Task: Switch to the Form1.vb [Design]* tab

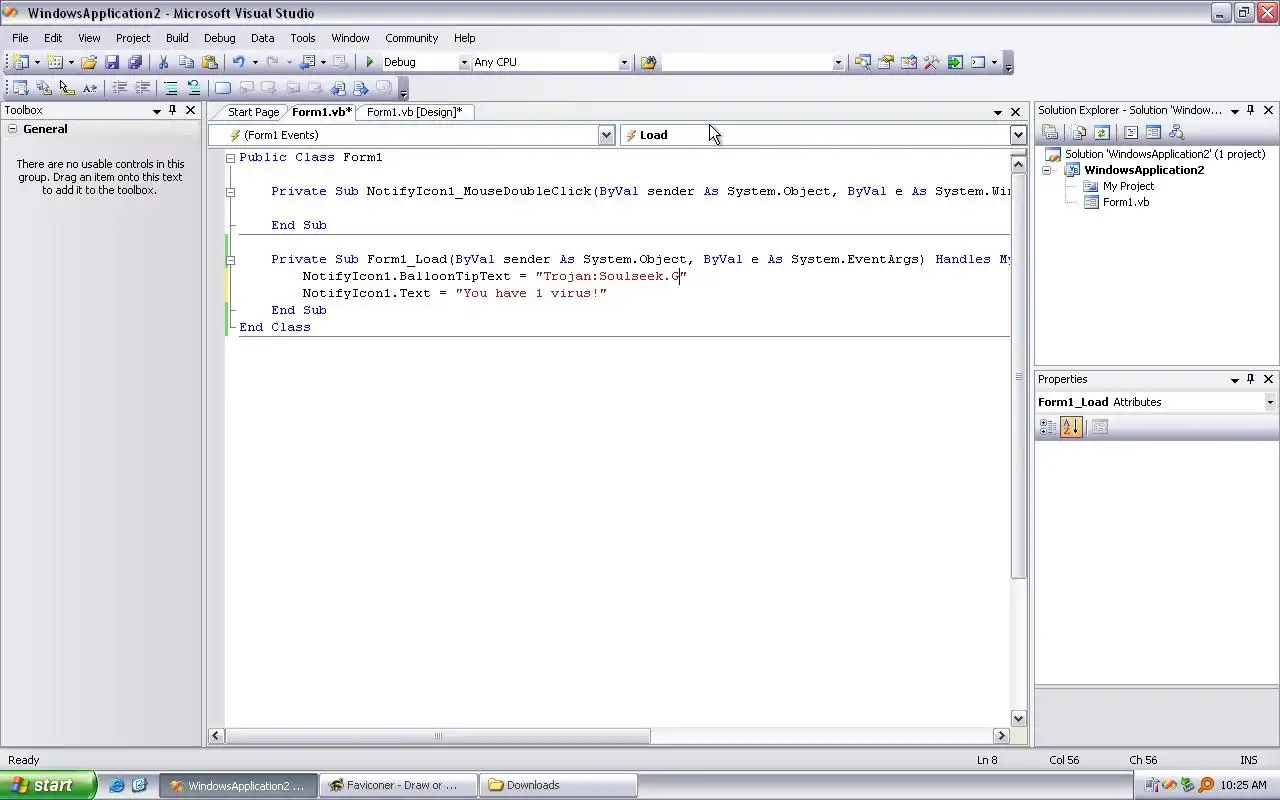Action: pos(414,112)
